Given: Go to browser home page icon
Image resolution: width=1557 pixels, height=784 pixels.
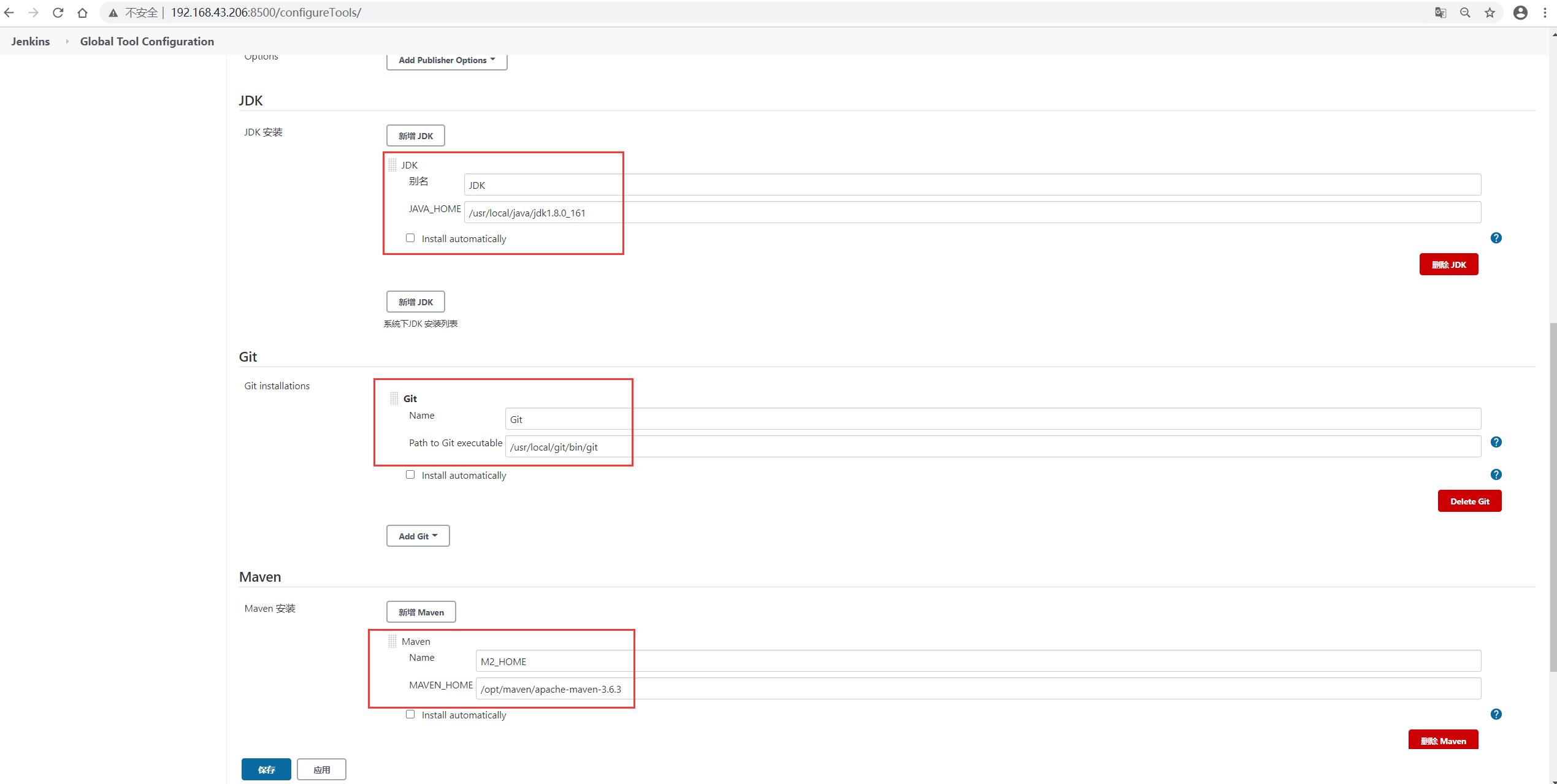Looking at the screenshot, I should click(82, 12).
